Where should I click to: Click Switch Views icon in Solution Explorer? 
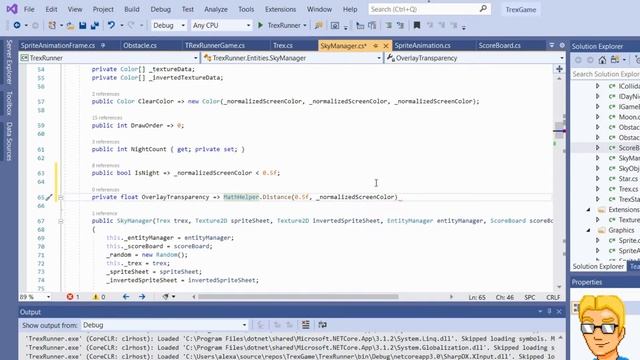click(615, 60)
